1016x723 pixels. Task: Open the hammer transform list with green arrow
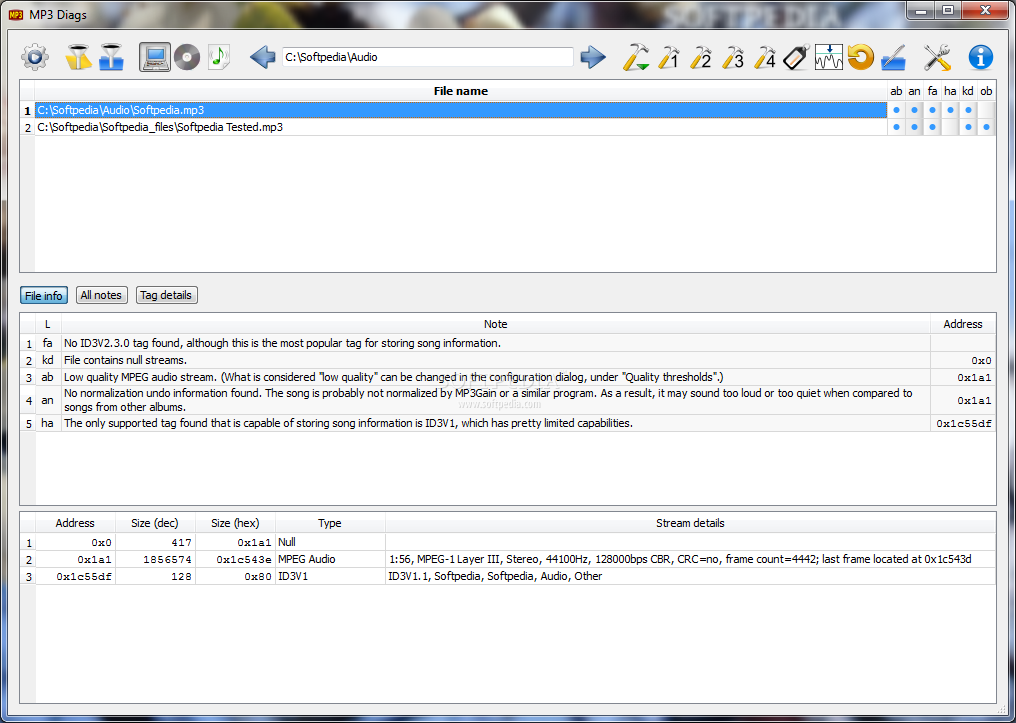tap(636, 57)
